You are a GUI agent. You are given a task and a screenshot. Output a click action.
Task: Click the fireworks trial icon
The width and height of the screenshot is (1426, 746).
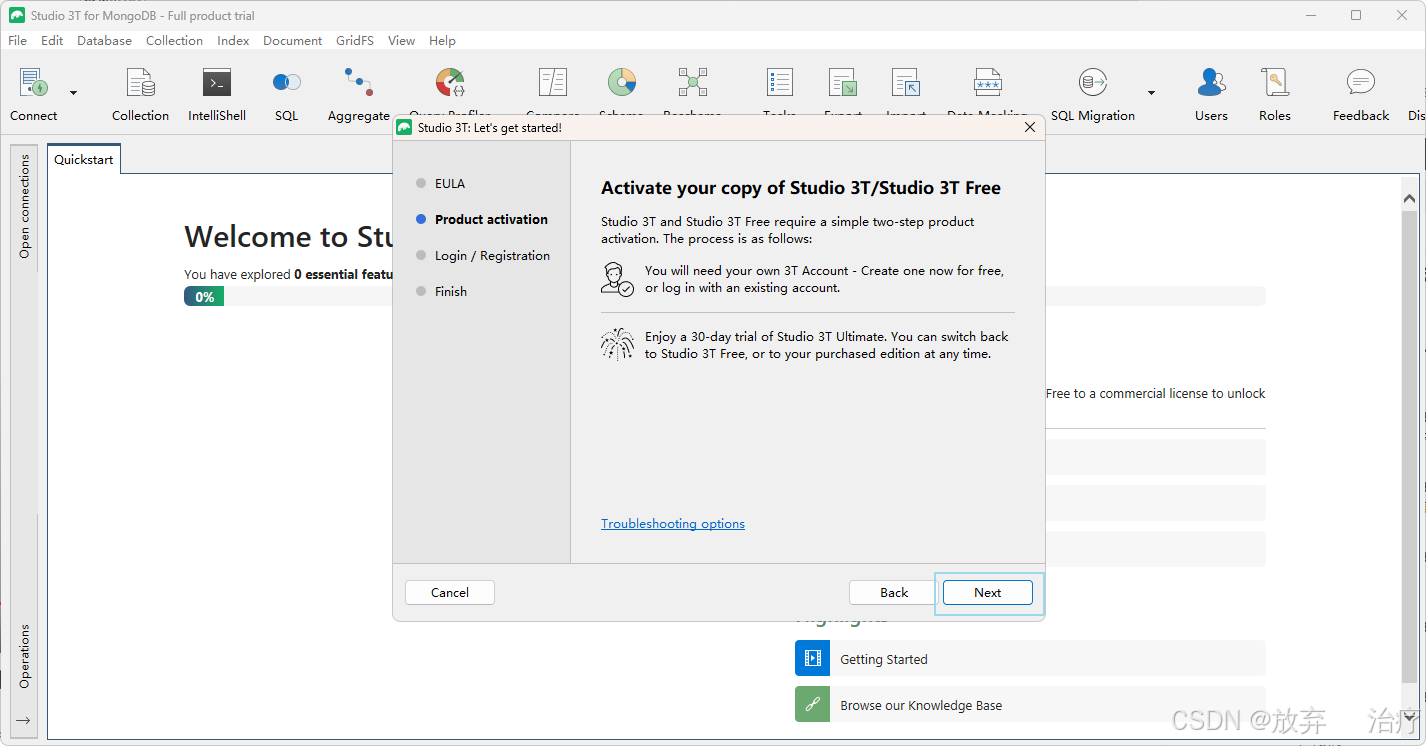(x=617, y=344)
